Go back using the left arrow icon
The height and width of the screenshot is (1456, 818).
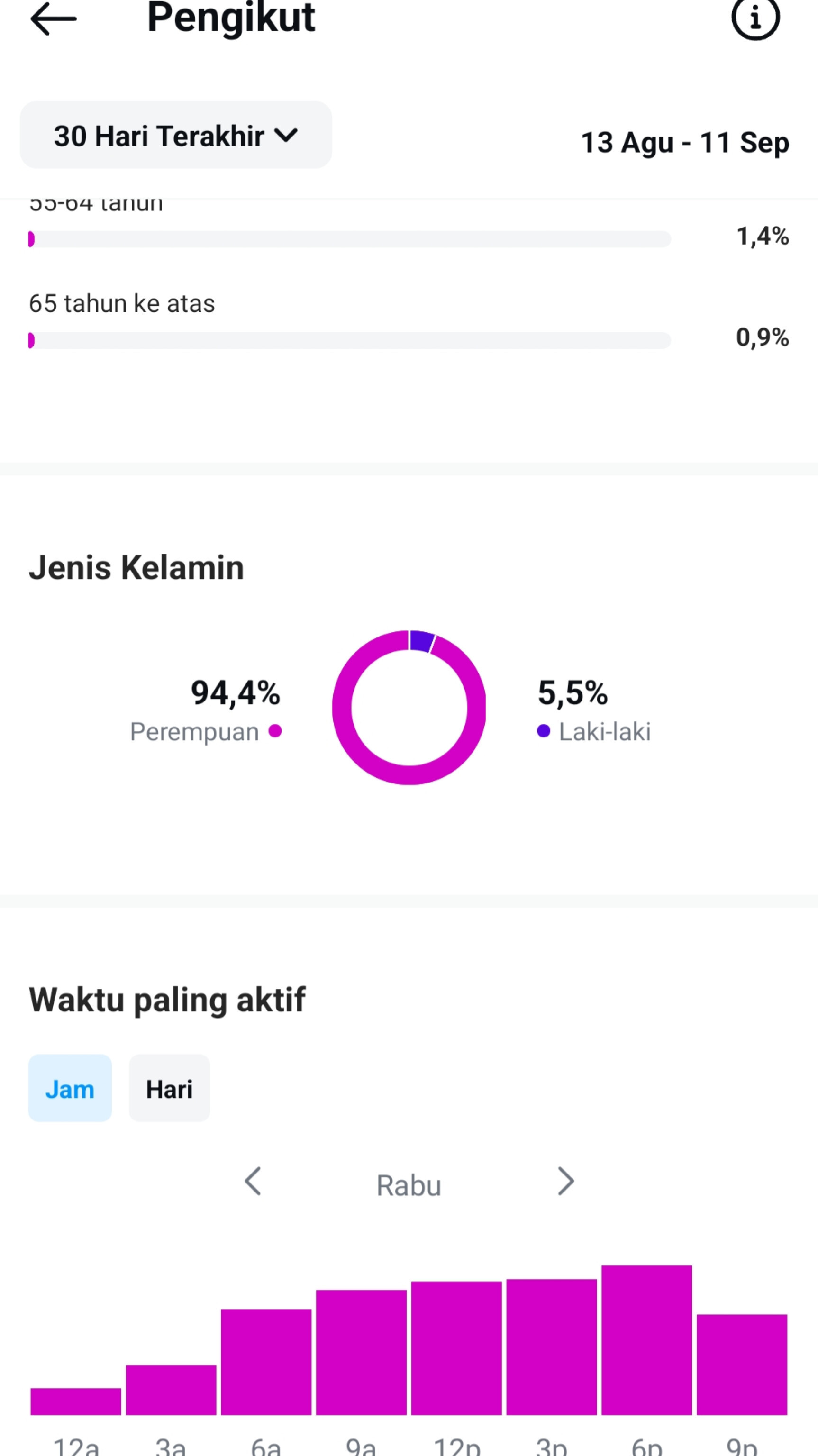[x=53, y=18]
